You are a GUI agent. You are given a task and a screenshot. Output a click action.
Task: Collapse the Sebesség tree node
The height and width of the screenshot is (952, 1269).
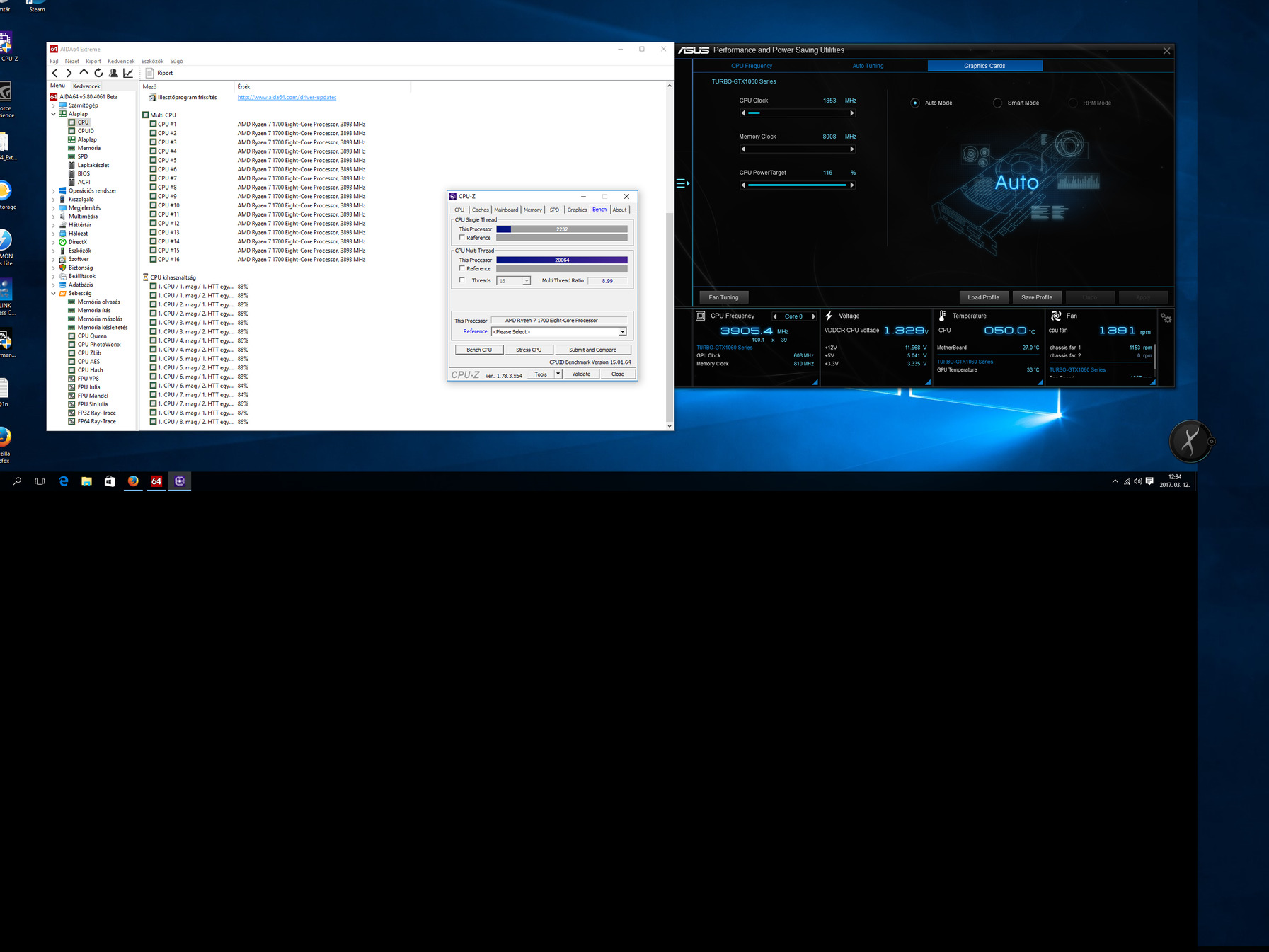click(x=53, y=293)
